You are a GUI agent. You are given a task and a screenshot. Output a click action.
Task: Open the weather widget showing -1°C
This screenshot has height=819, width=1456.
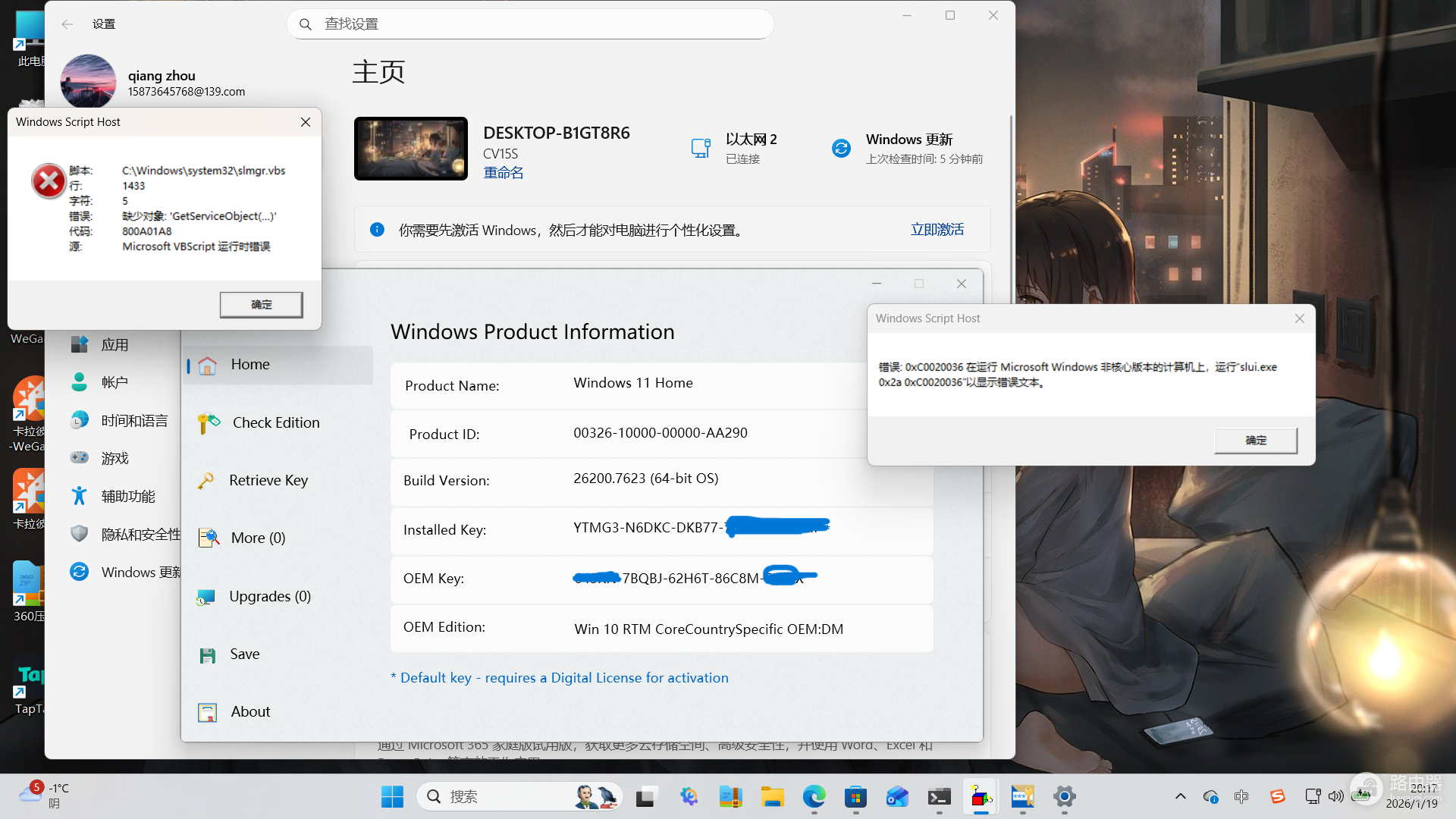coord(44,796)
